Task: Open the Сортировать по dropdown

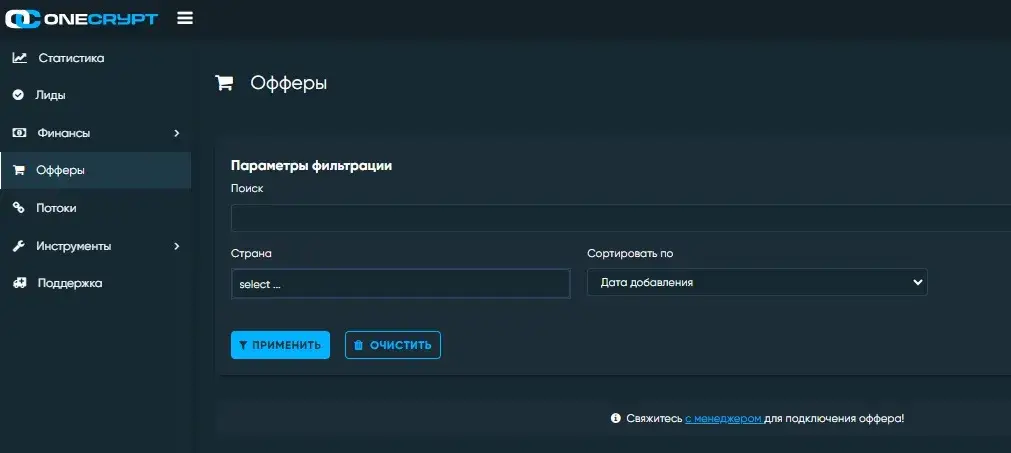Action: [757, 282]
